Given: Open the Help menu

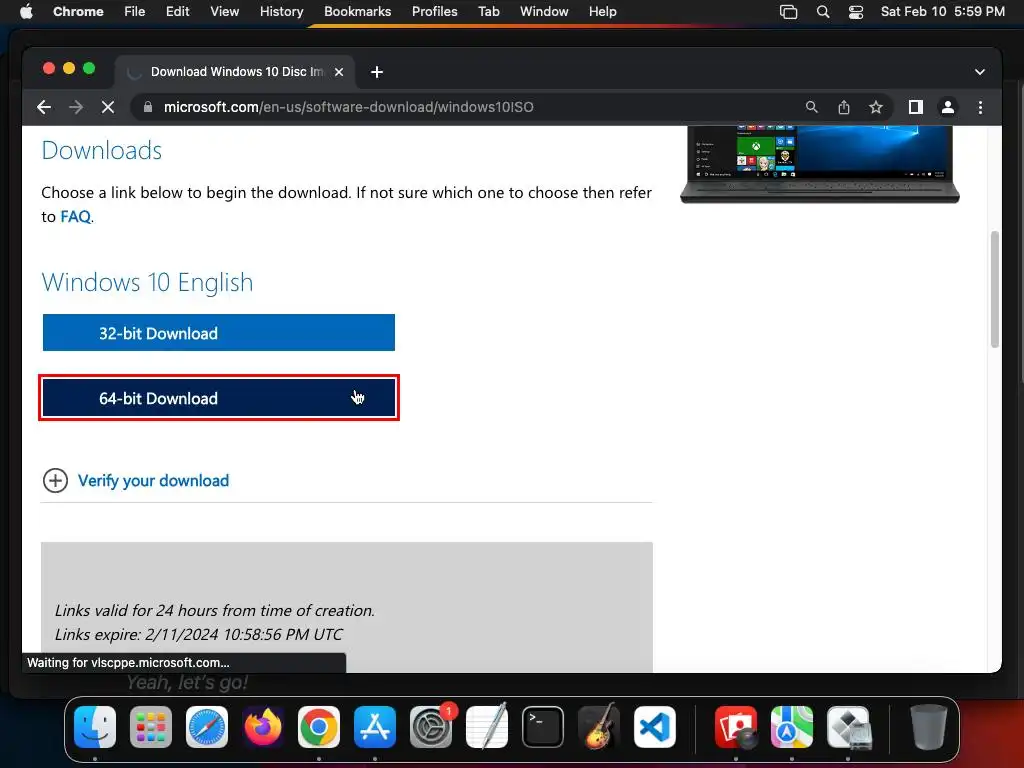Looking at the screenshot, I should (602, 12).
